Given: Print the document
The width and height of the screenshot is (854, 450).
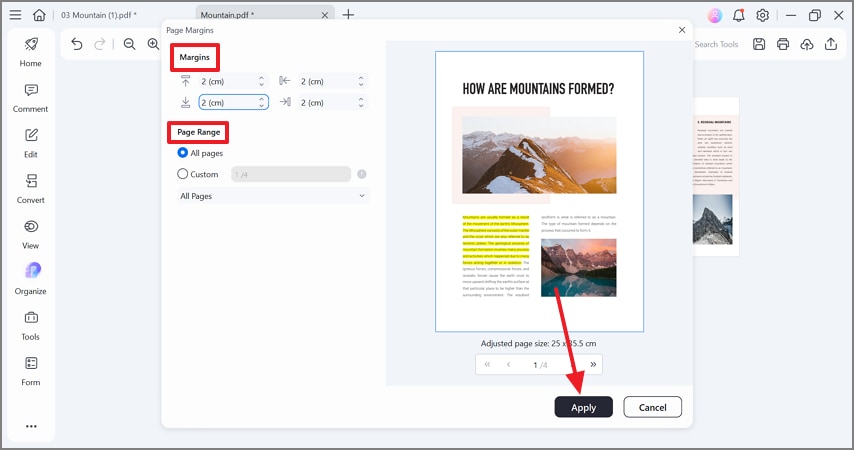Looking at the screenshot, I should (x=783, y=44).
